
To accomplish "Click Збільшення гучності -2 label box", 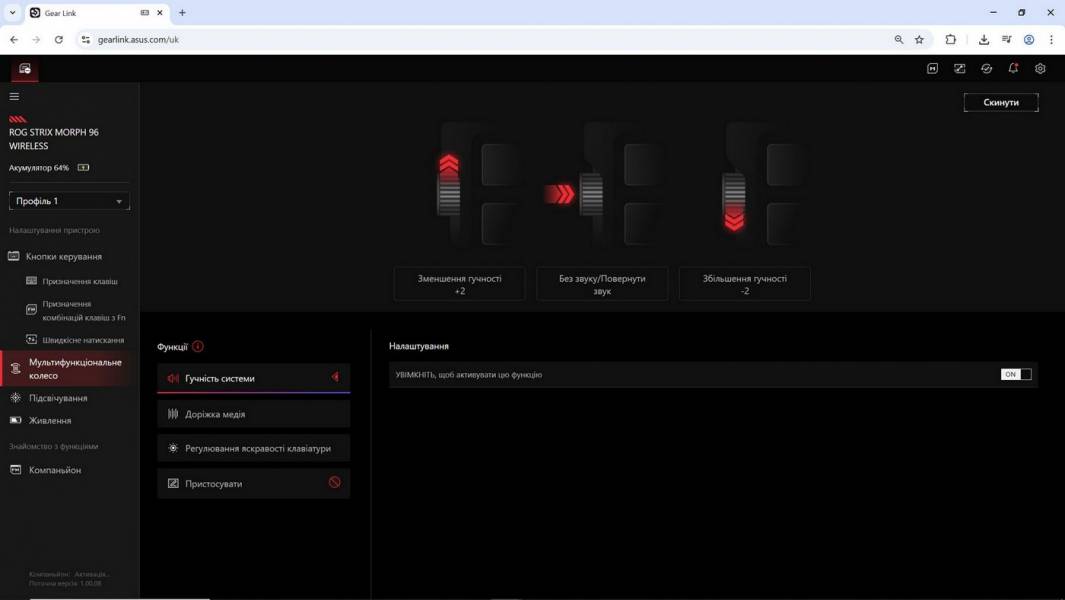I will tap(744, 284).
